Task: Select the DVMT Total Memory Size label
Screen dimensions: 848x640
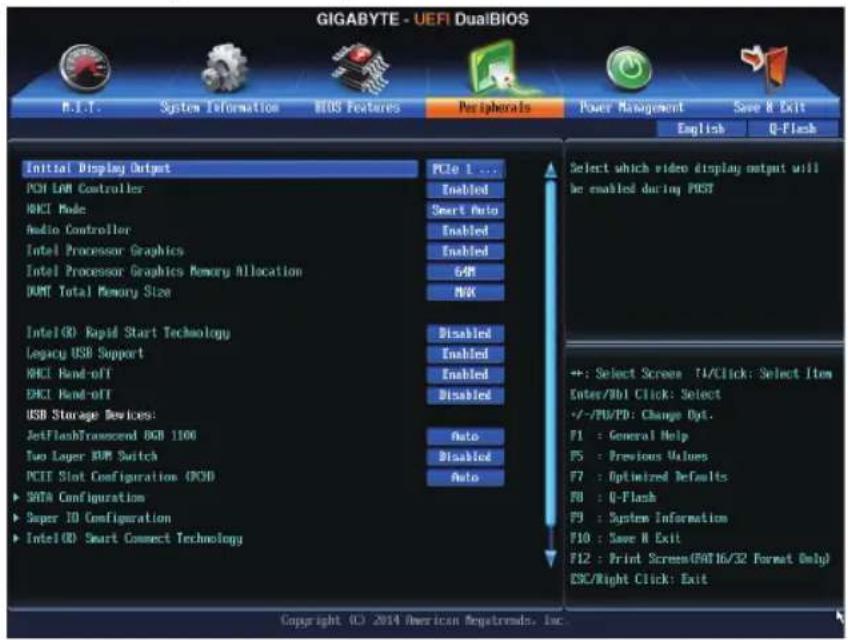Action: tap(98, 292)
